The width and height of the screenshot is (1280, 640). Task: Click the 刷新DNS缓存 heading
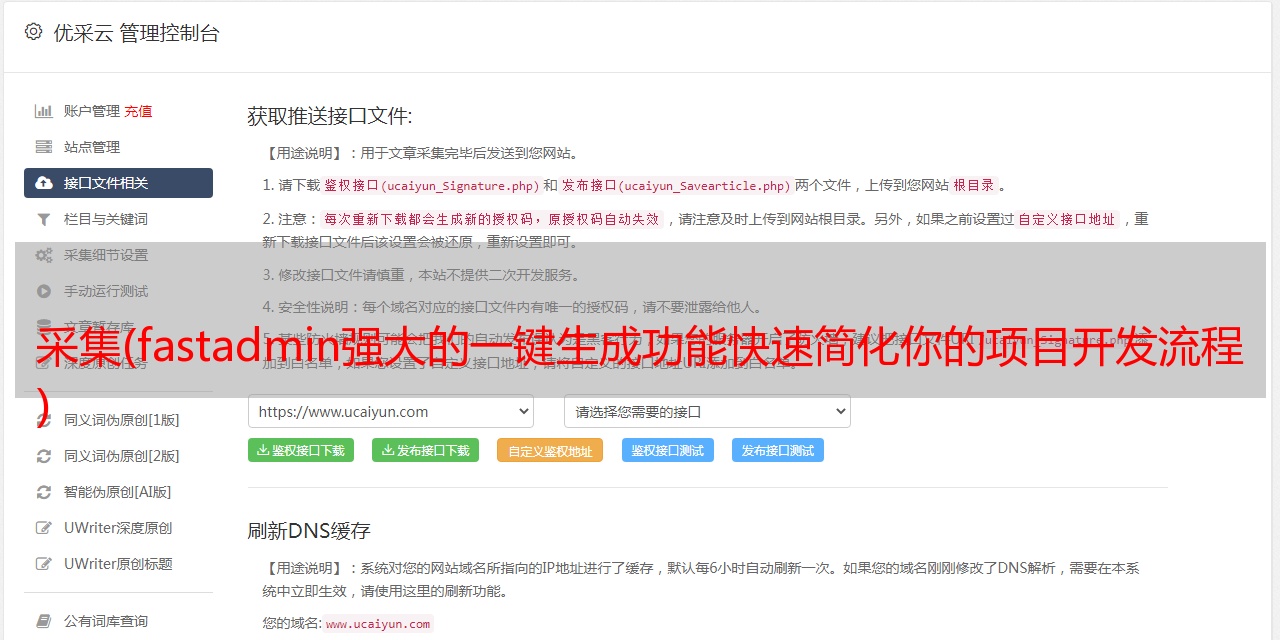pyautogui.click(x=309, y=530)
